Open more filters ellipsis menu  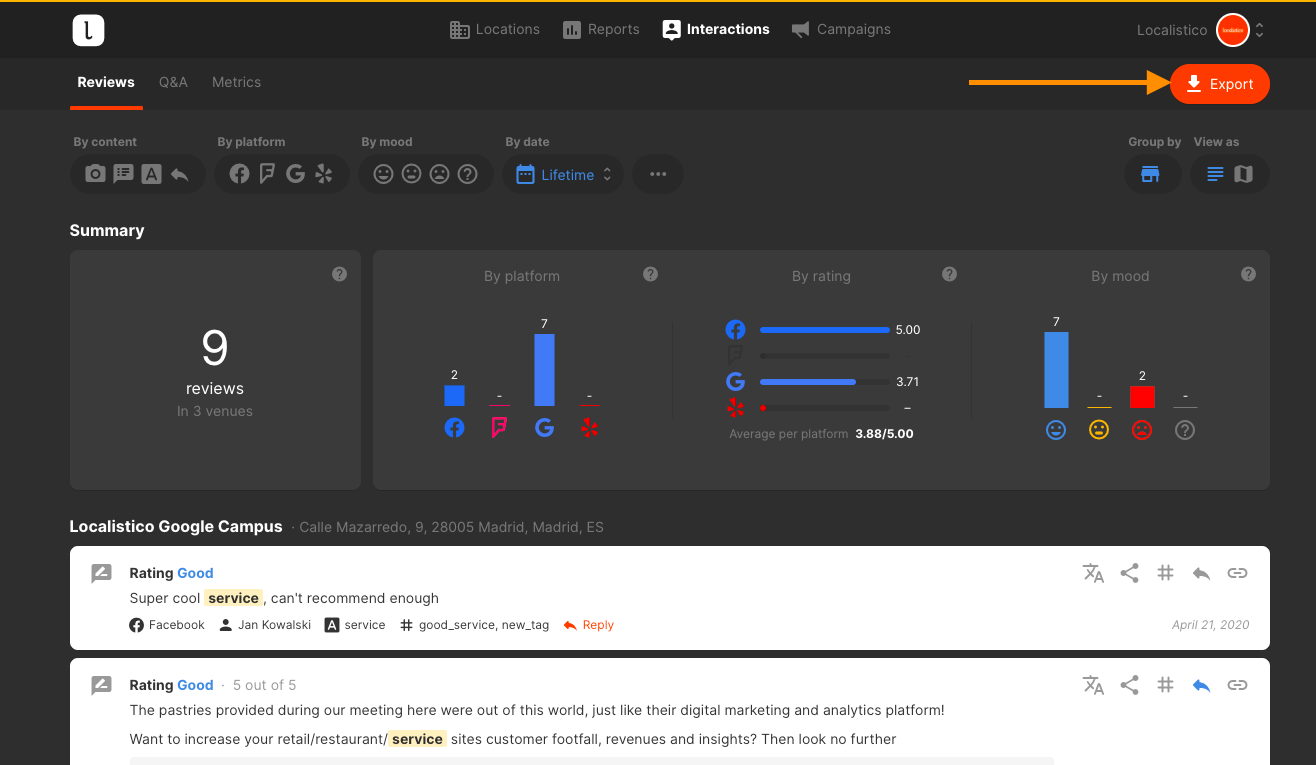tap(658, 174)
